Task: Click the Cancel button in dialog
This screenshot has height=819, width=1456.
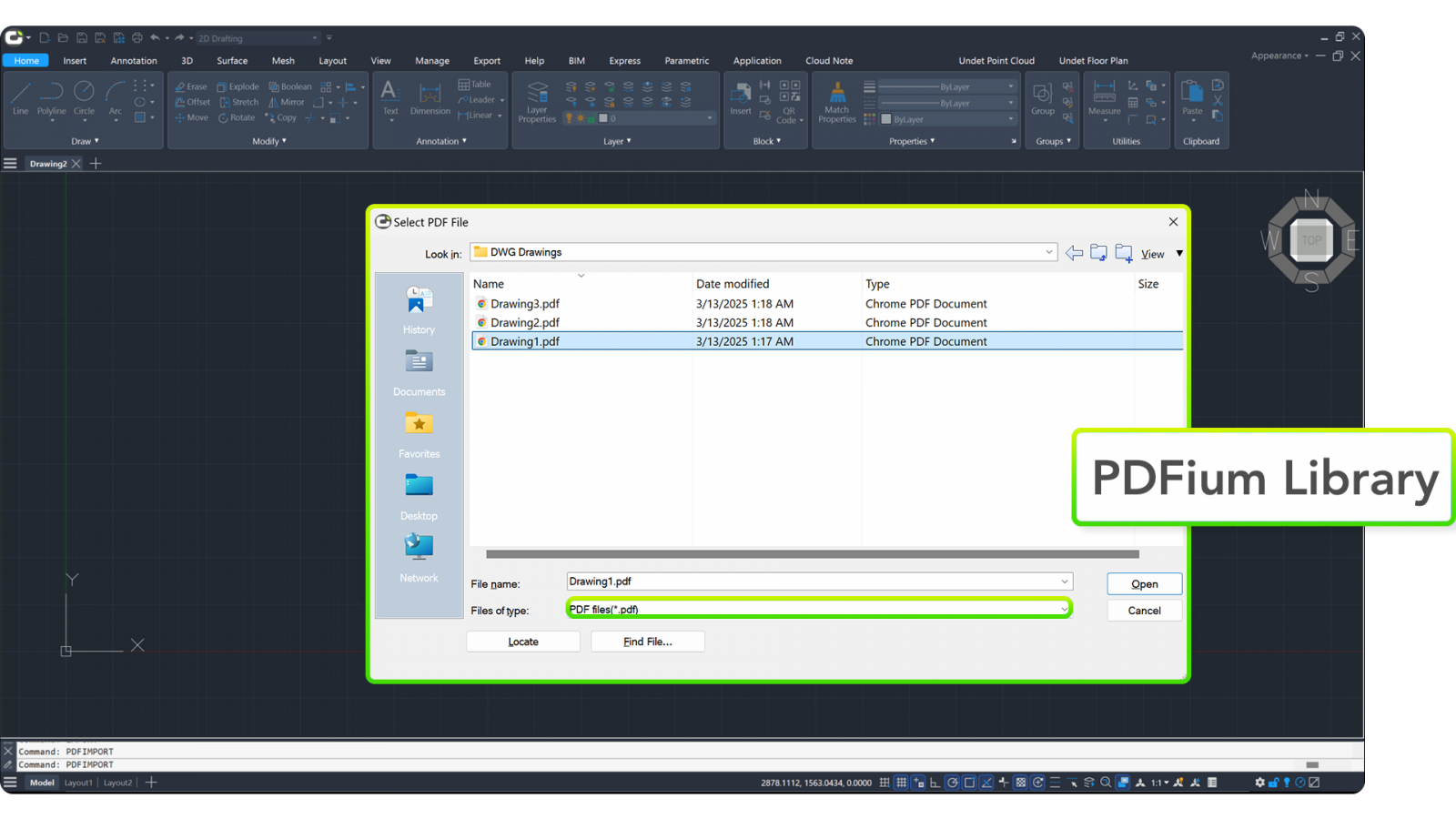Action: pyautogui.click(x=1145, y=611)
